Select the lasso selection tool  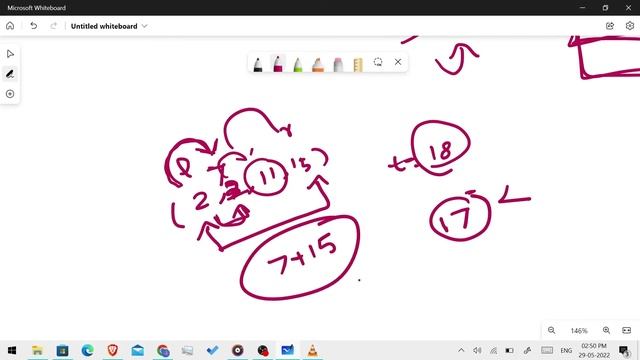pyautogui.click(x=378, y=62)
